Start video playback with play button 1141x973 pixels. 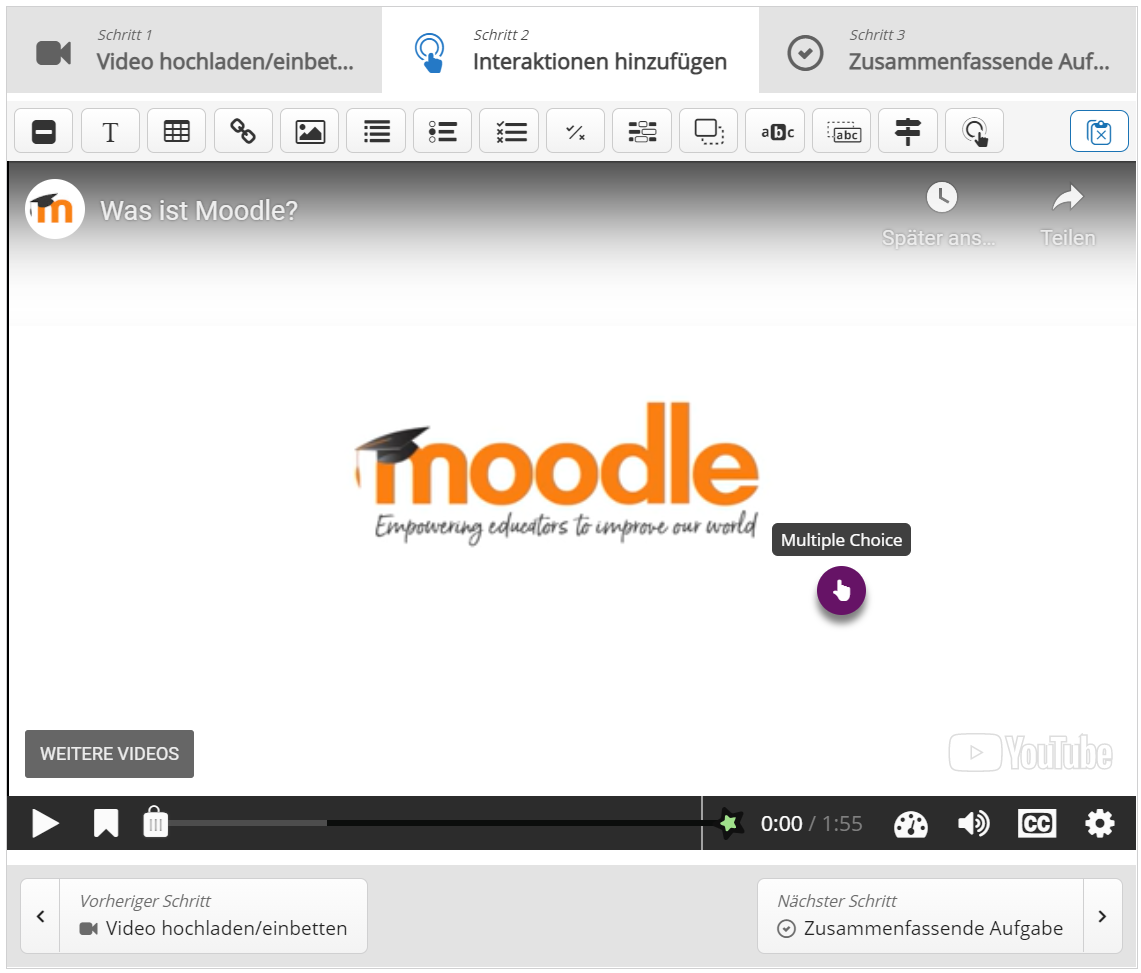pyautogui.click(x=45, y=823)
